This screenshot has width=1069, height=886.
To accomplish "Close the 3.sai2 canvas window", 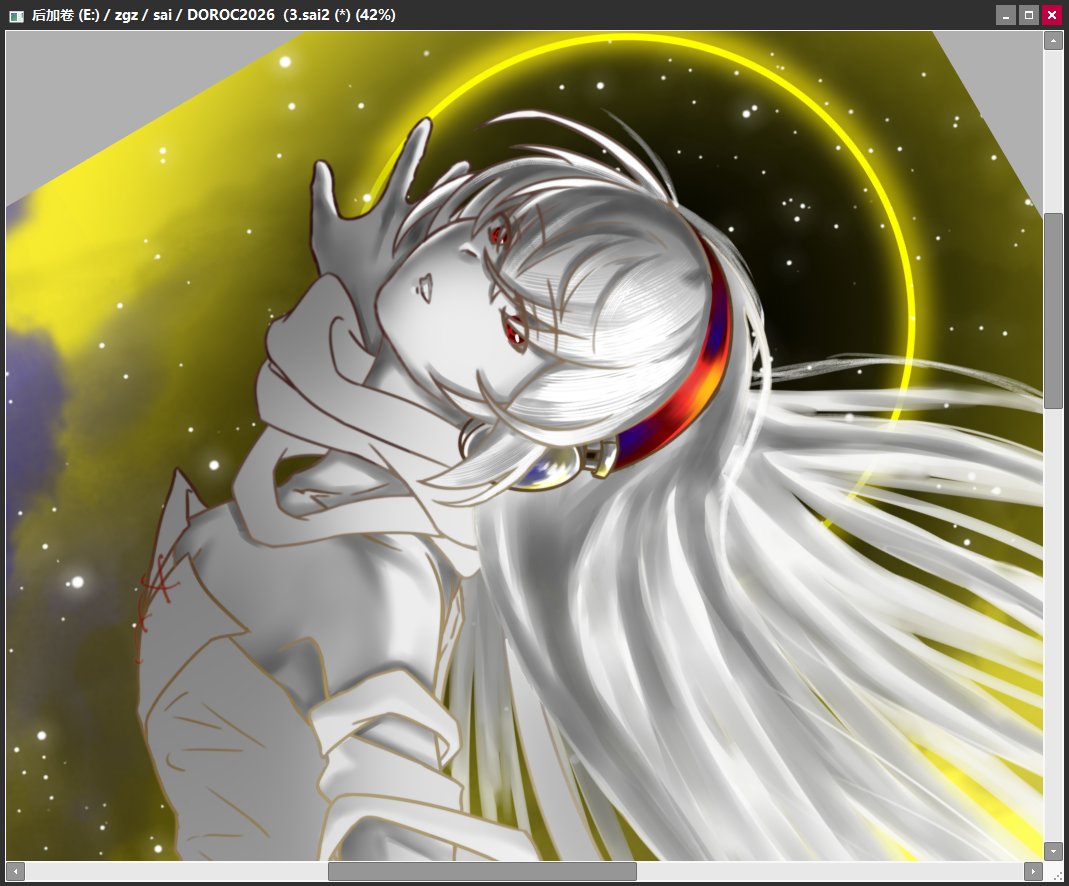I will (1052, 15).
